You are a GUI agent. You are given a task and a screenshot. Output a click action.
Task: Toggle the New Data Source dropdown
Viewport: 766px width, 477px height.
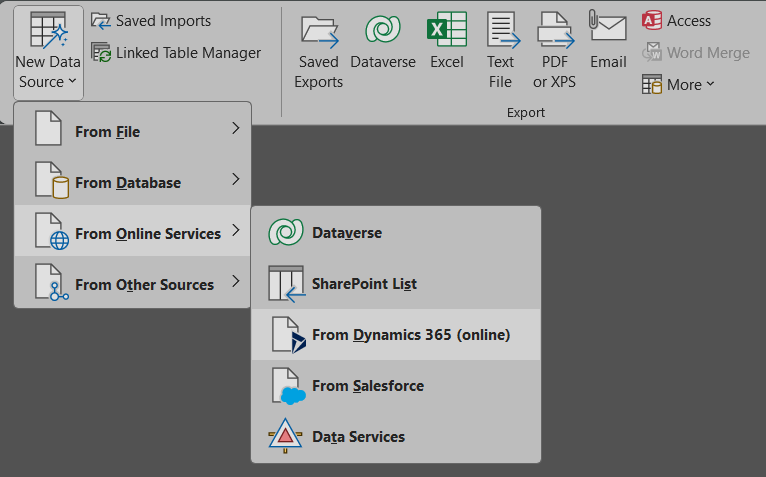click(48, 52)
